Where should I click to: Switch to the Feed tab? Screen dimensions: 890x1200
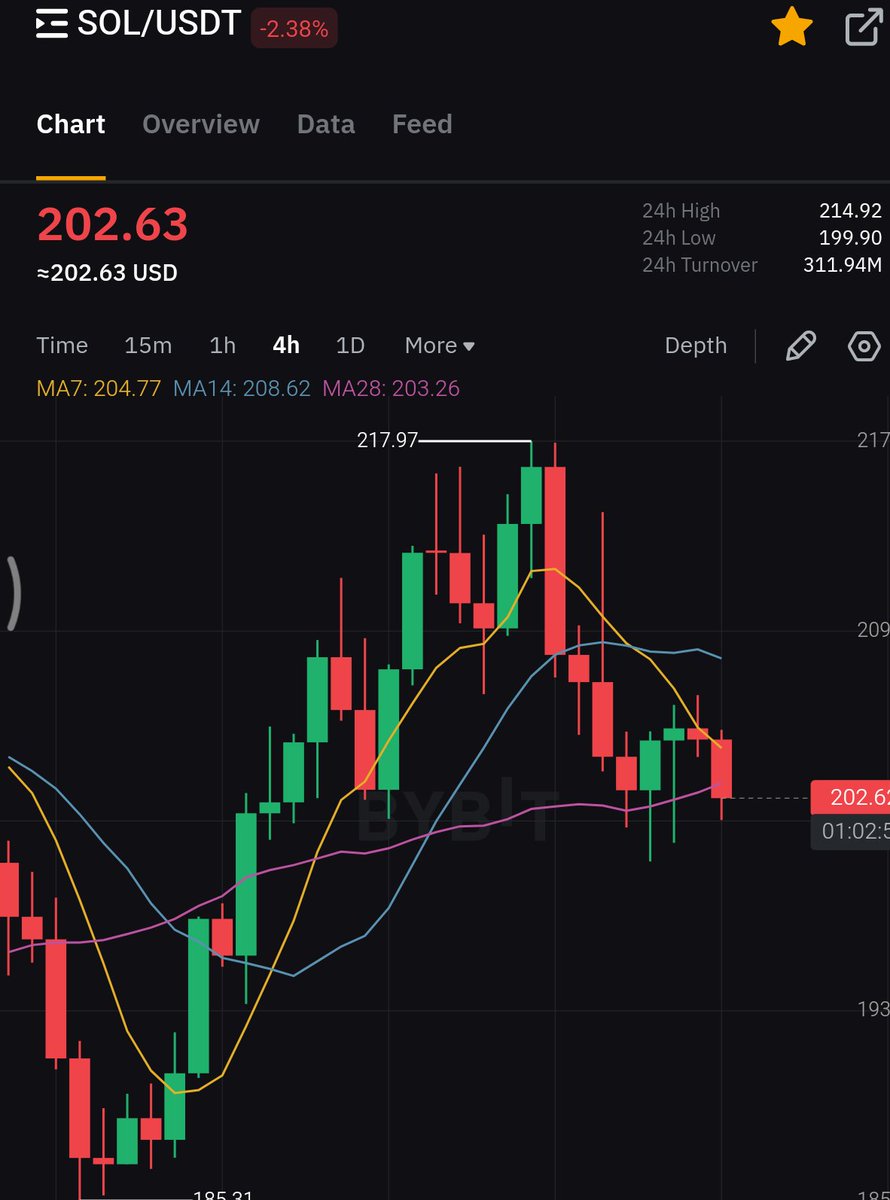click(x=422, y=124)
